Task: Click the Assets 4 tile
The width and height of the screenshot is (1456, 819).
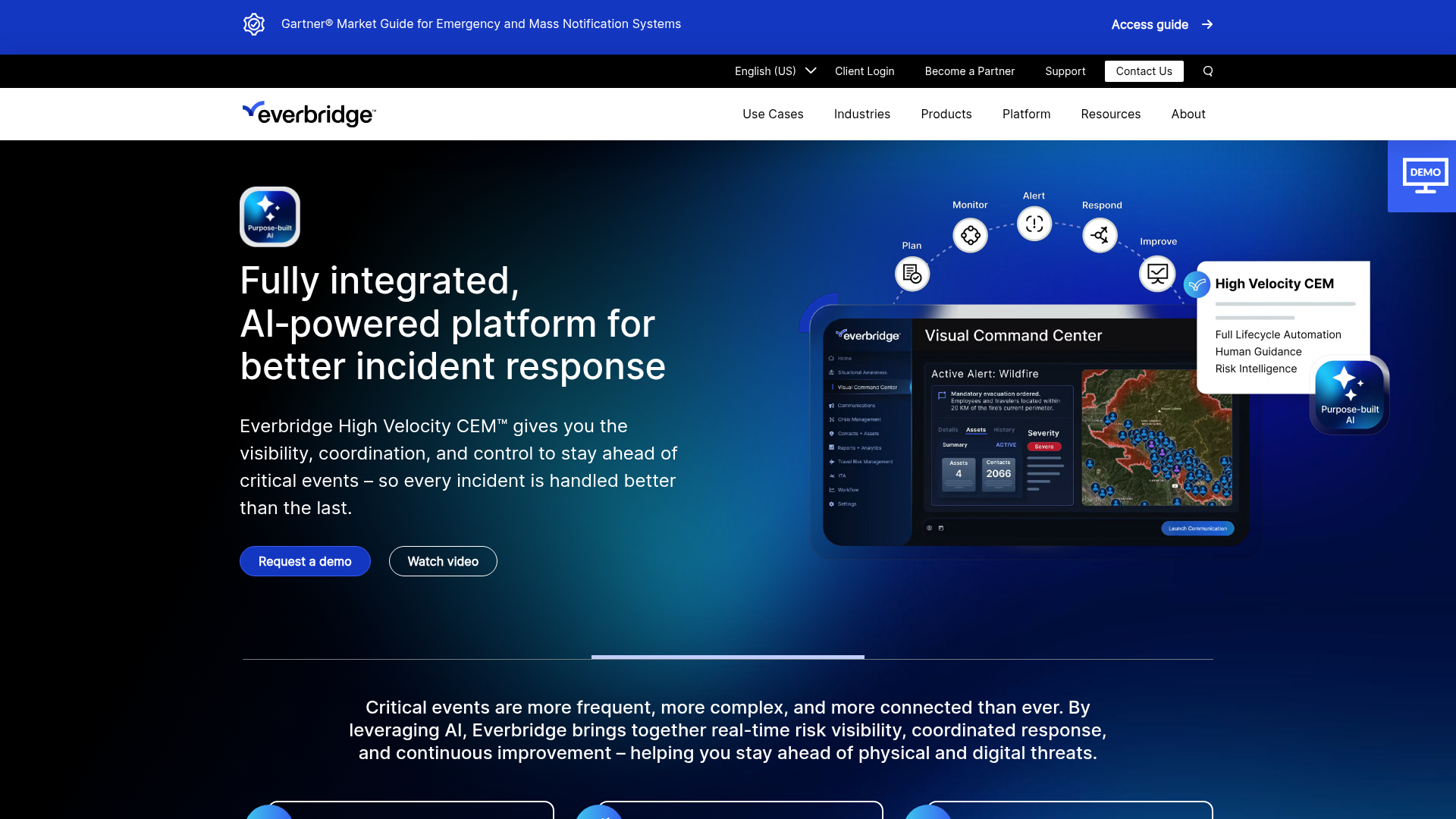Action: (959, 475)
